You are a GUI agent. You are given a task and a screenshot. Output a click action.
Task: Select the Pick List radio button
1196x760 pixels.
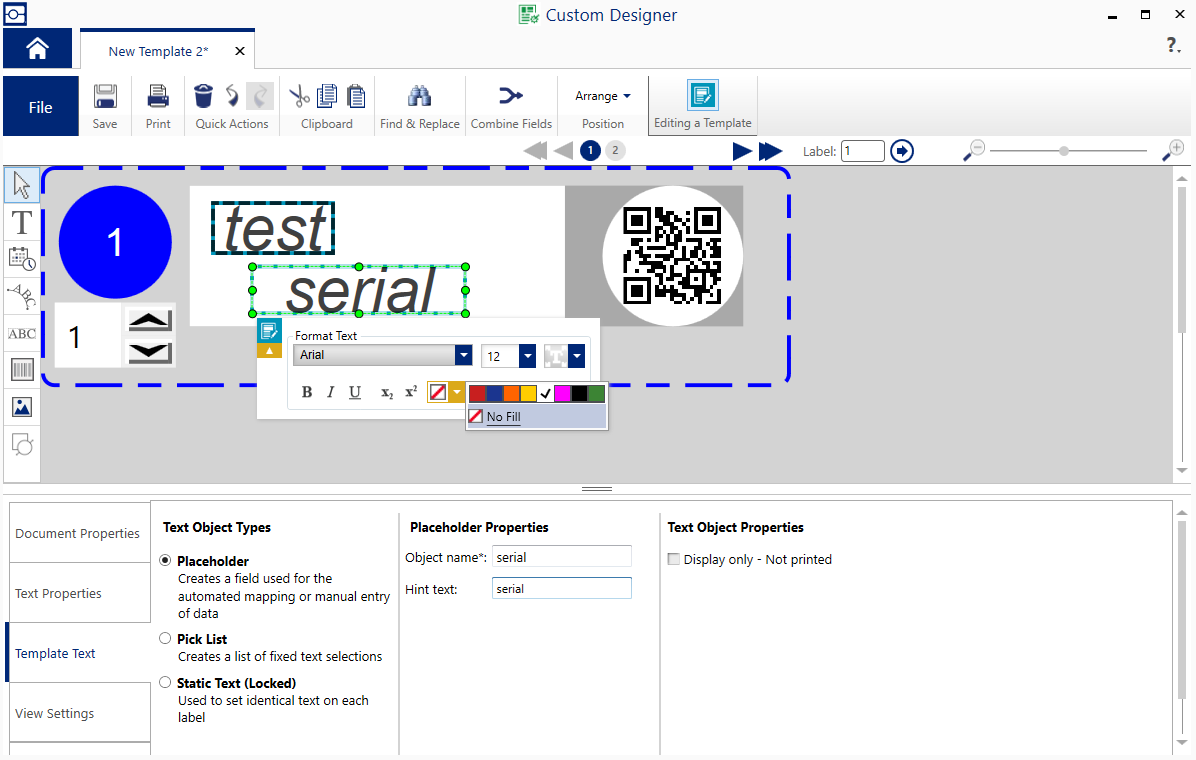tap(166, 638)
